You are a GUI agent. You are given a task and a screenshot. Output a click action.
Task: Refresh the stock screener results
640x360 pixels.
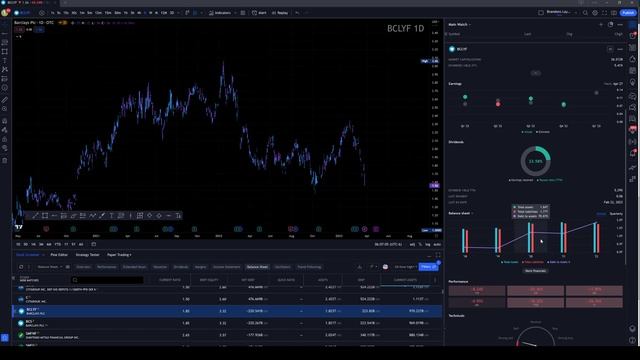(21, 267)
